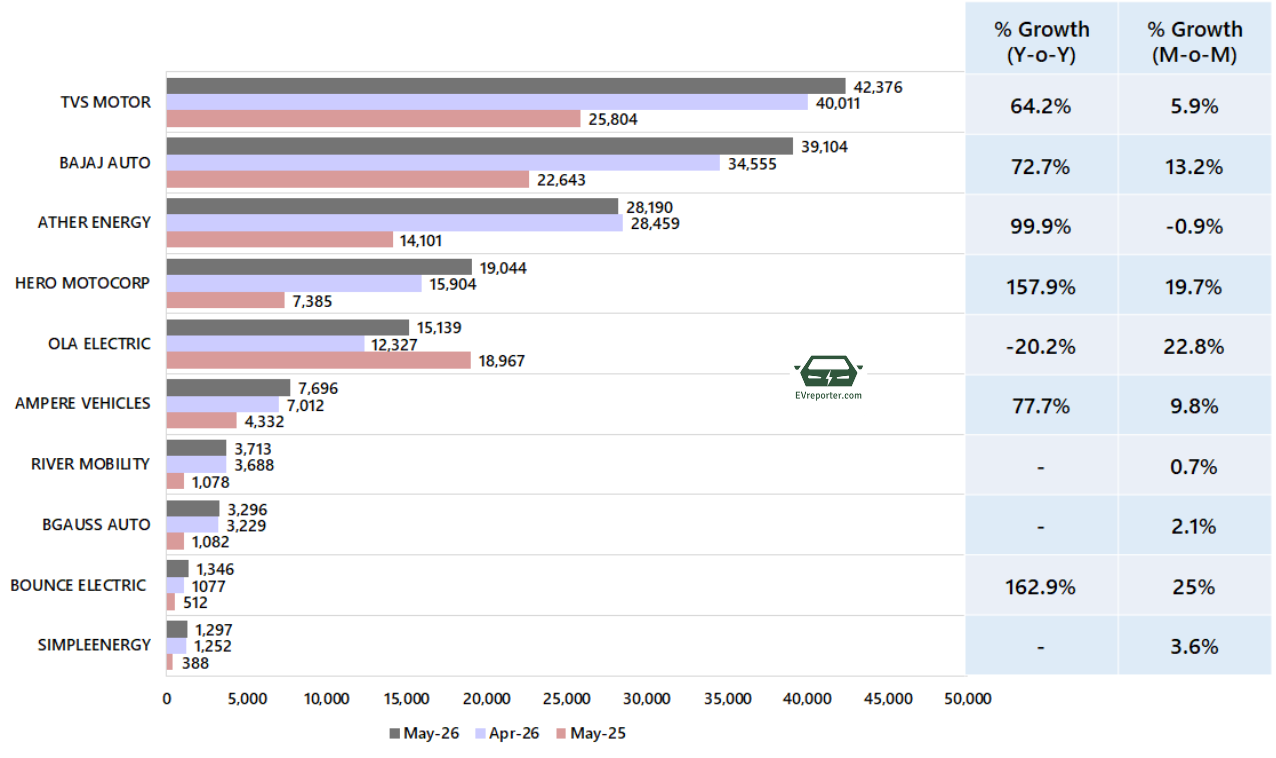
Task: Click the ATHER ENERGY row label
Action: point(94,222)
